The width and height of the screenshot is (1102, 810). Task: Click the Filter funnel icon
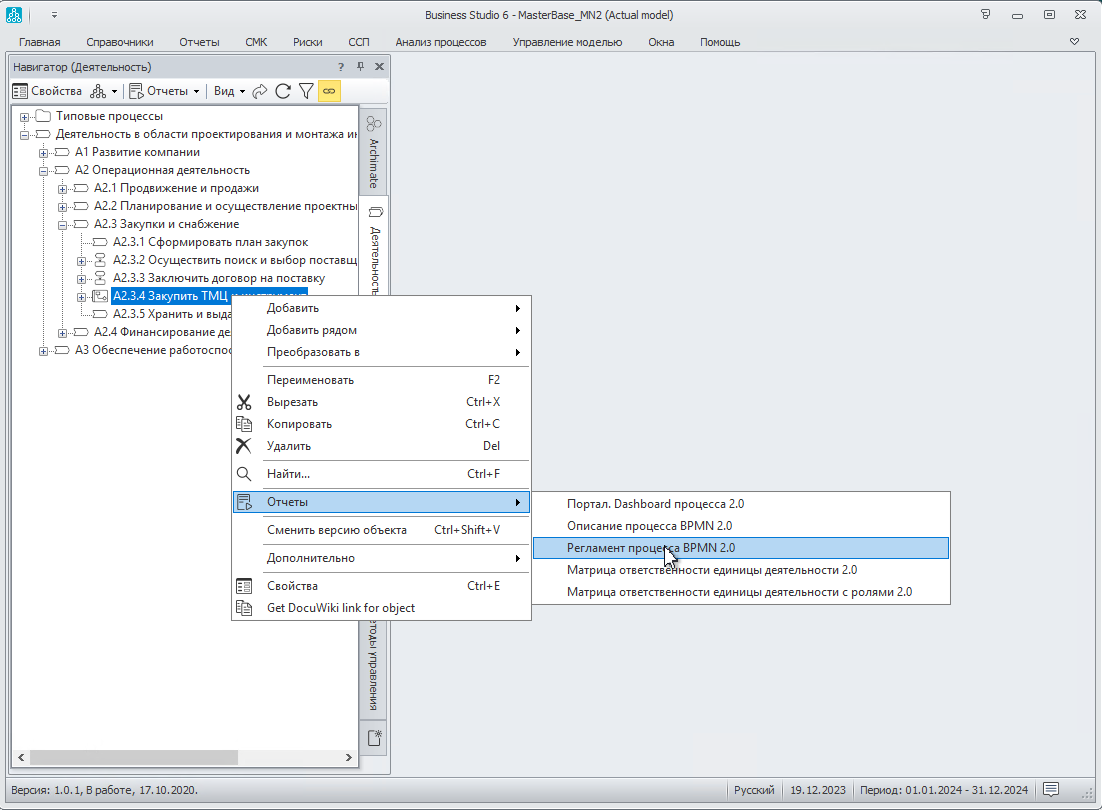click(x=306, y=91)
